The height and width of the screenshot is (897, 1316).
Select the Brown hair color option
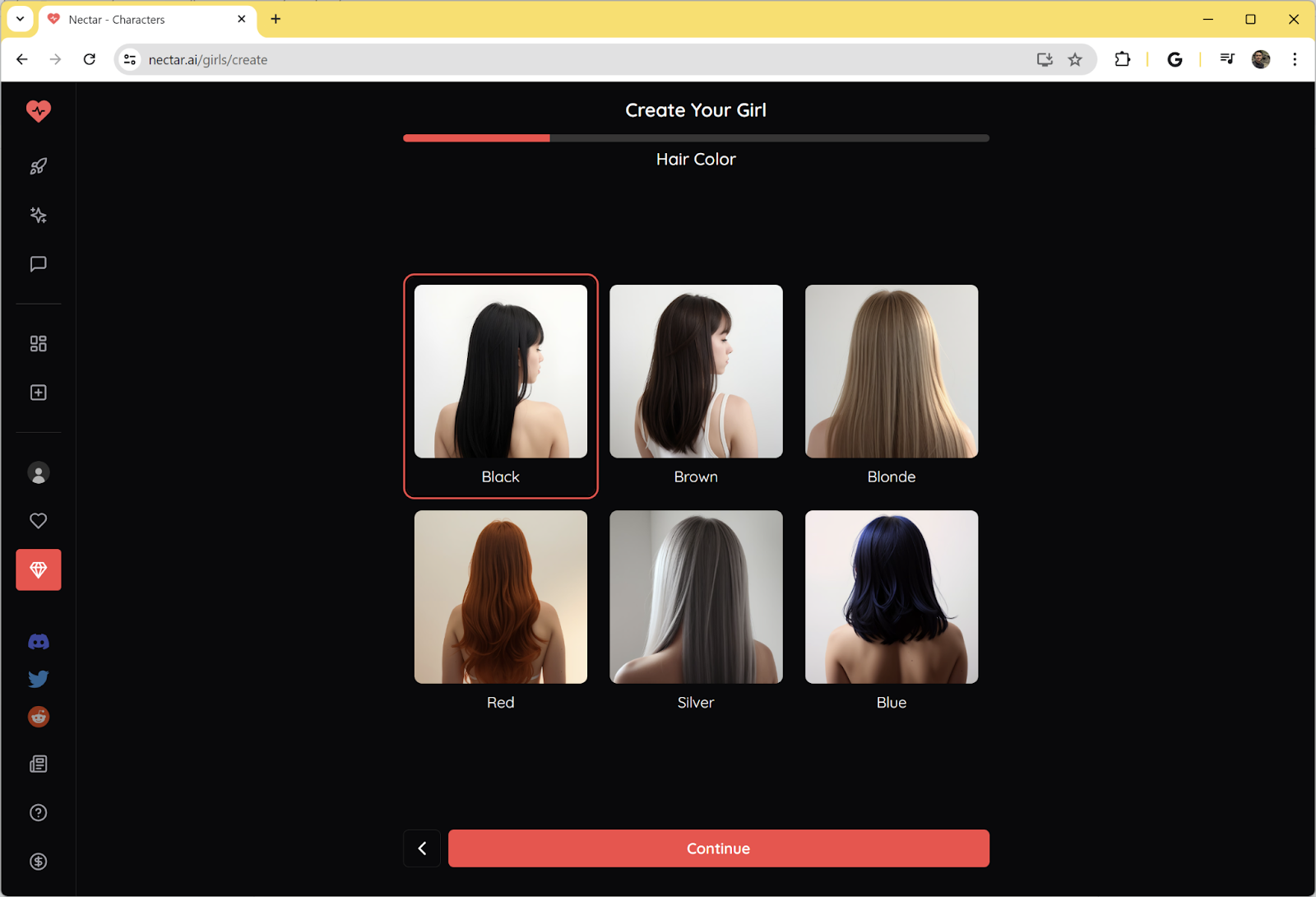(x=696, y=386)
